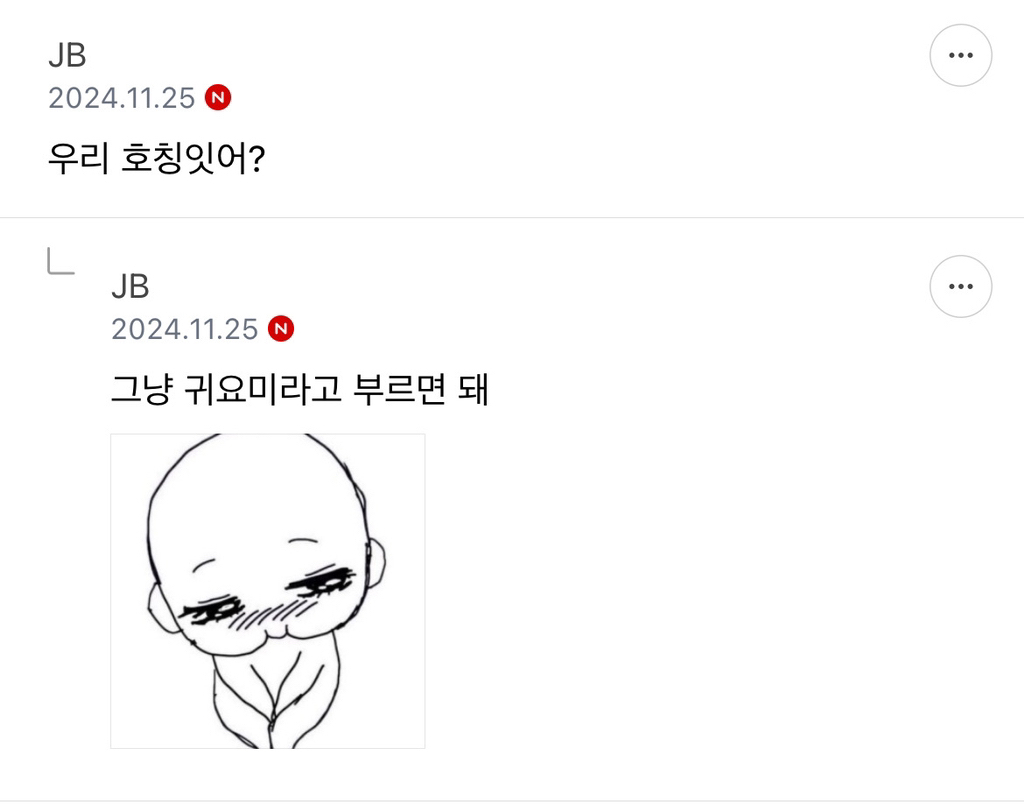Click the red N badge on the reply
Viewport: 1024px width, 804px height.
point(281,329)
